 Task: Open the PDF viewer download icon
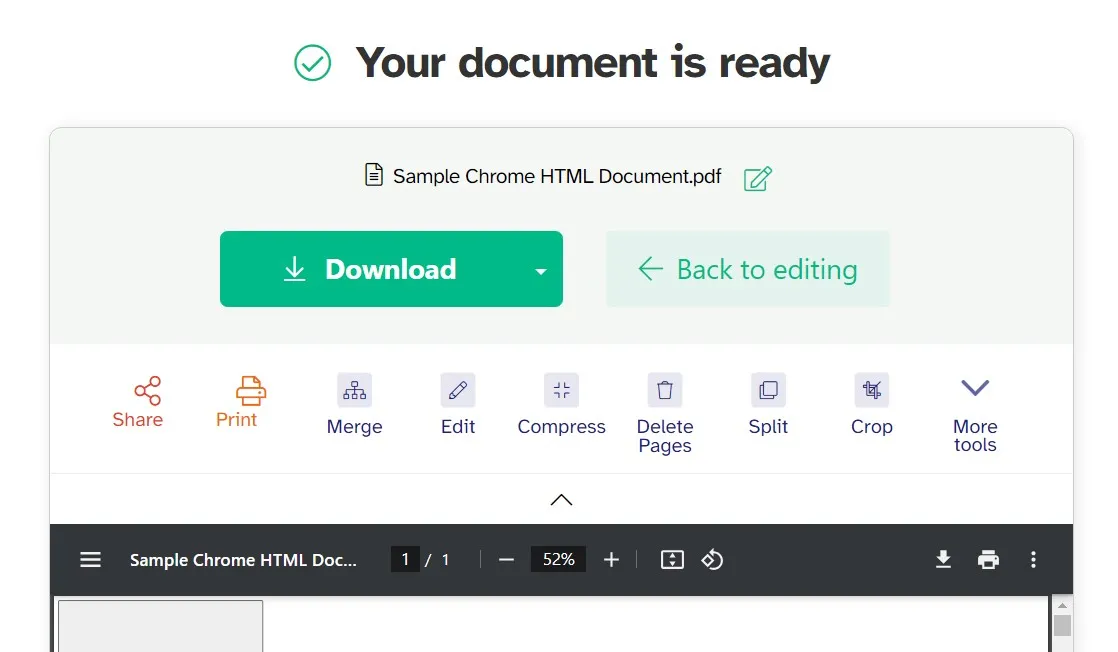(x=943, y=560)
